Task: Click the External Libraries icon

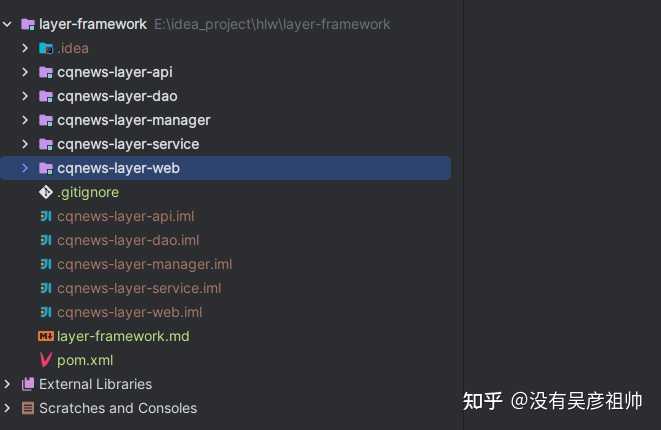Action: coord(28,384)
